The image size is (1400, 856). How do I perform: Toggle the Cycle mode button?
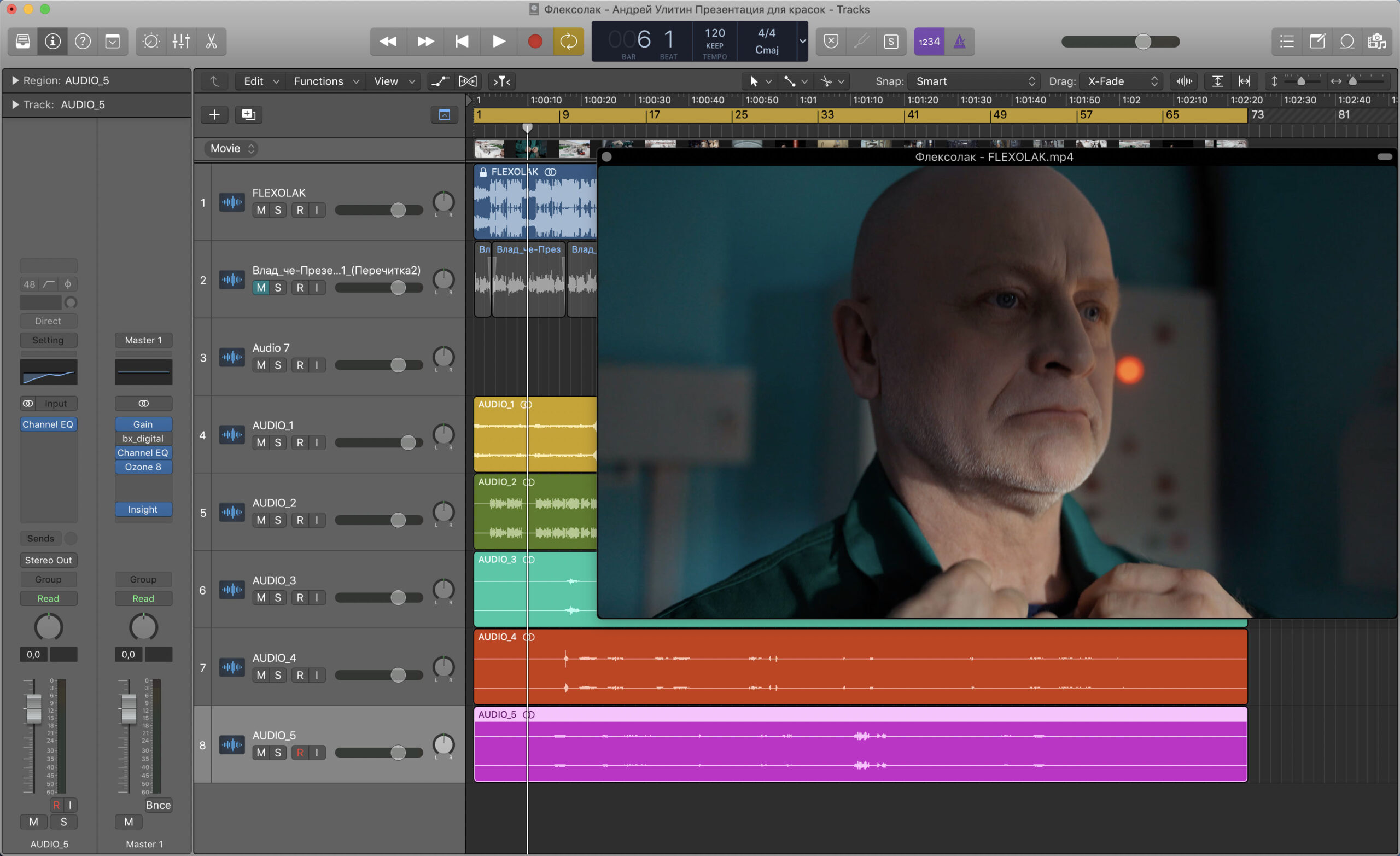(x=568, y=42)
